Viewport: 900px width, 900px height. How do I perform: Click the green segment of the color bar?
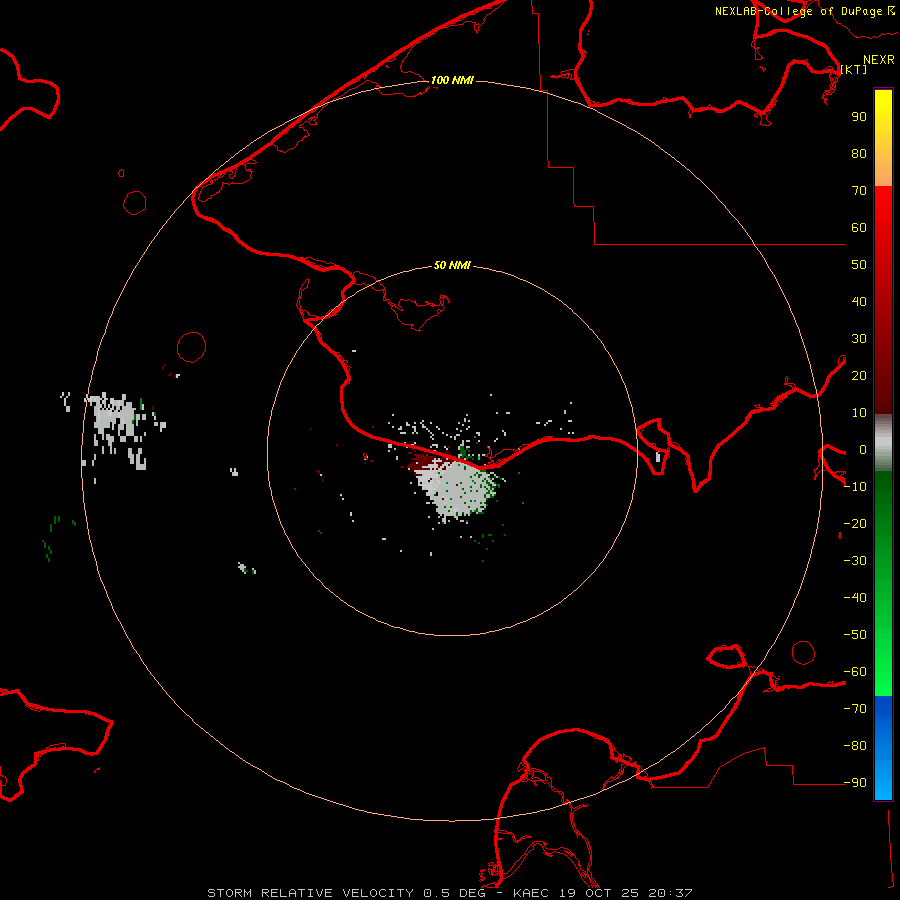pyautogui.click(x=883, y=583)
